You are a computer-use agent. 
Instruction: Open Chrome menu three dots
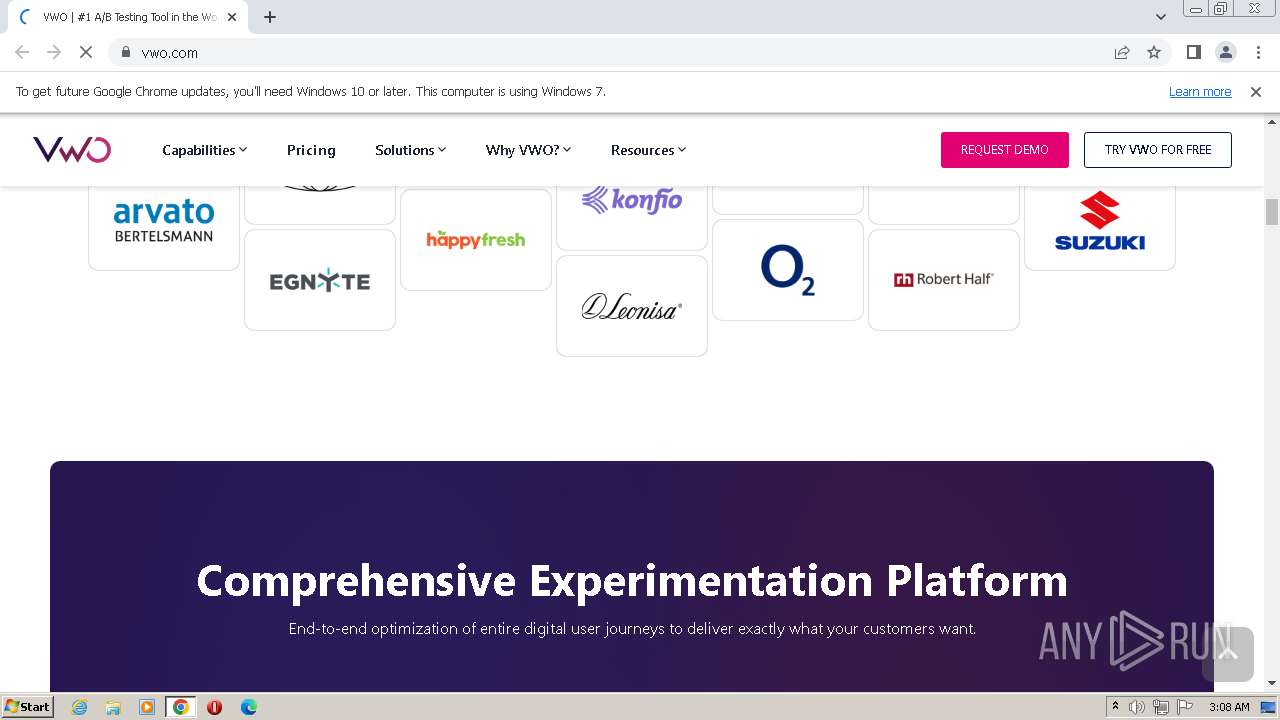tap(1257, 52)
